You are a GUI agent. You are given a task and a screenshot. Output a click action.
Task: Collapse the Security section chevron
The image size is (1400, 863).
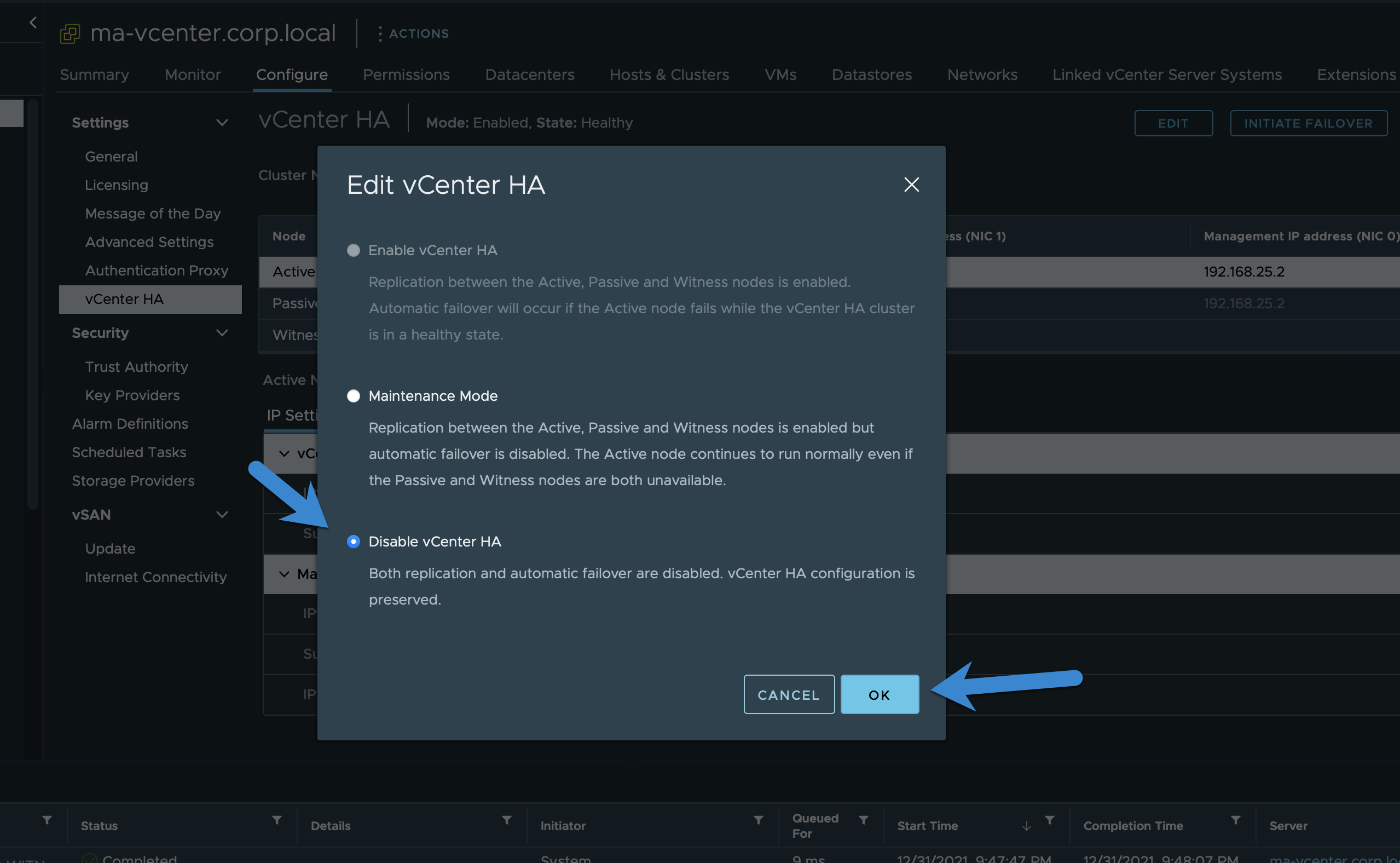pos(222,333)
